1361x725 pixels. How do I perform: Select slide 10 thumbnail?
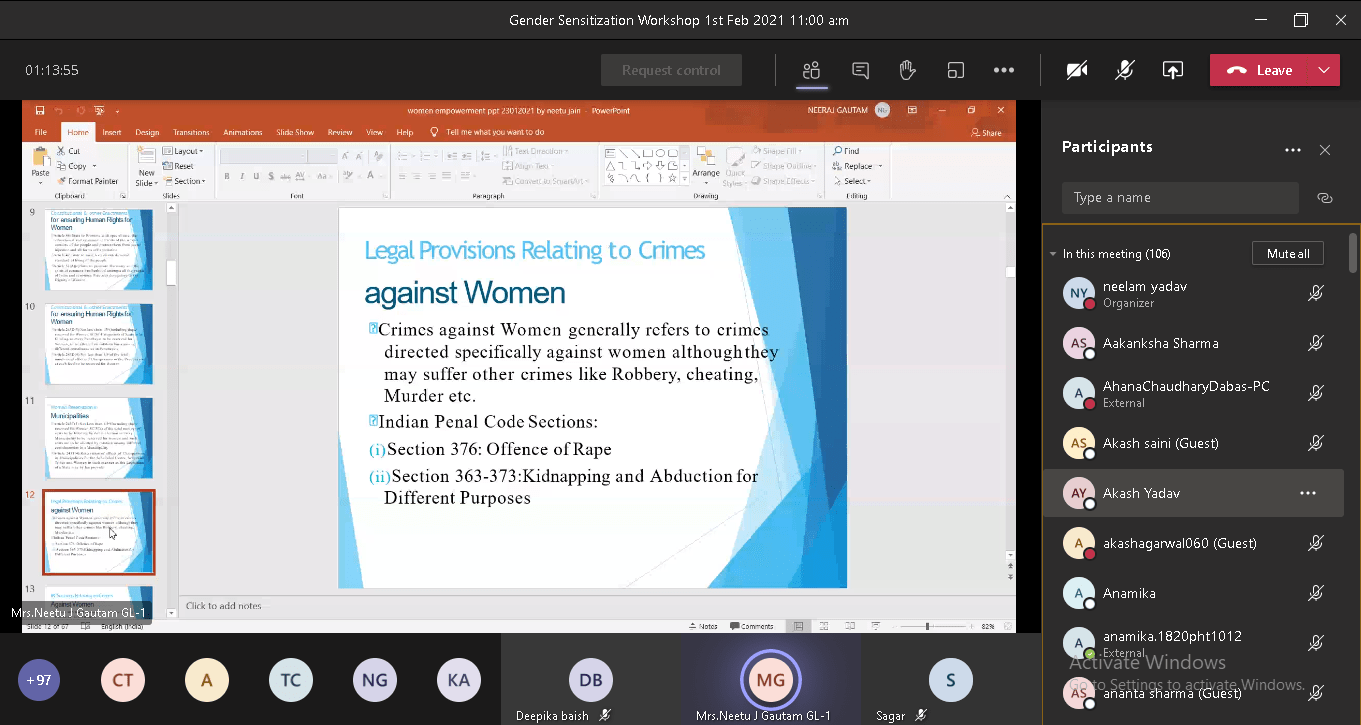[x=99, y=344]
